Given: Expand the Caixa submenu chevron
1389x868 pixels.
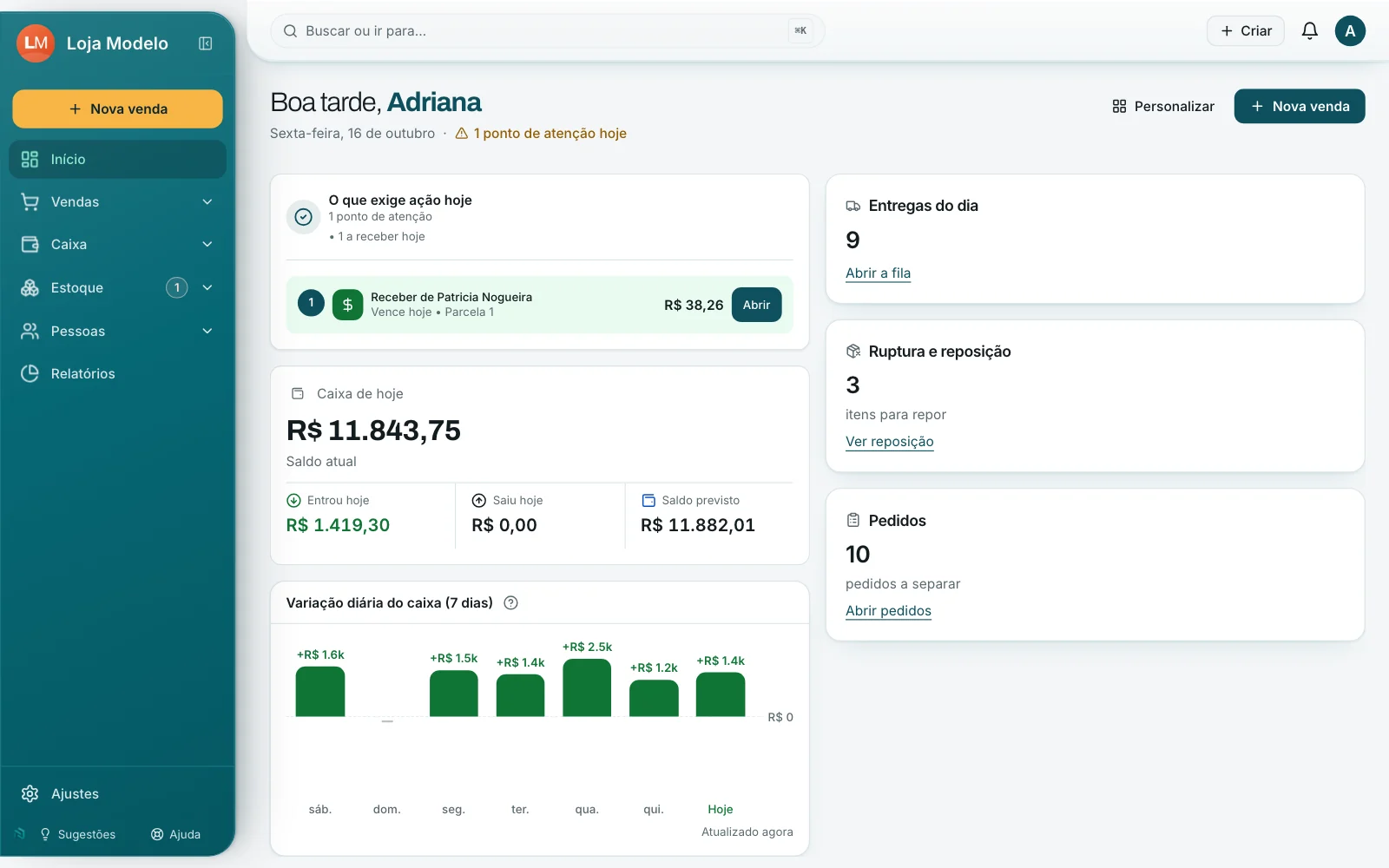Looking at the screenshot, I should coord(207,245).
